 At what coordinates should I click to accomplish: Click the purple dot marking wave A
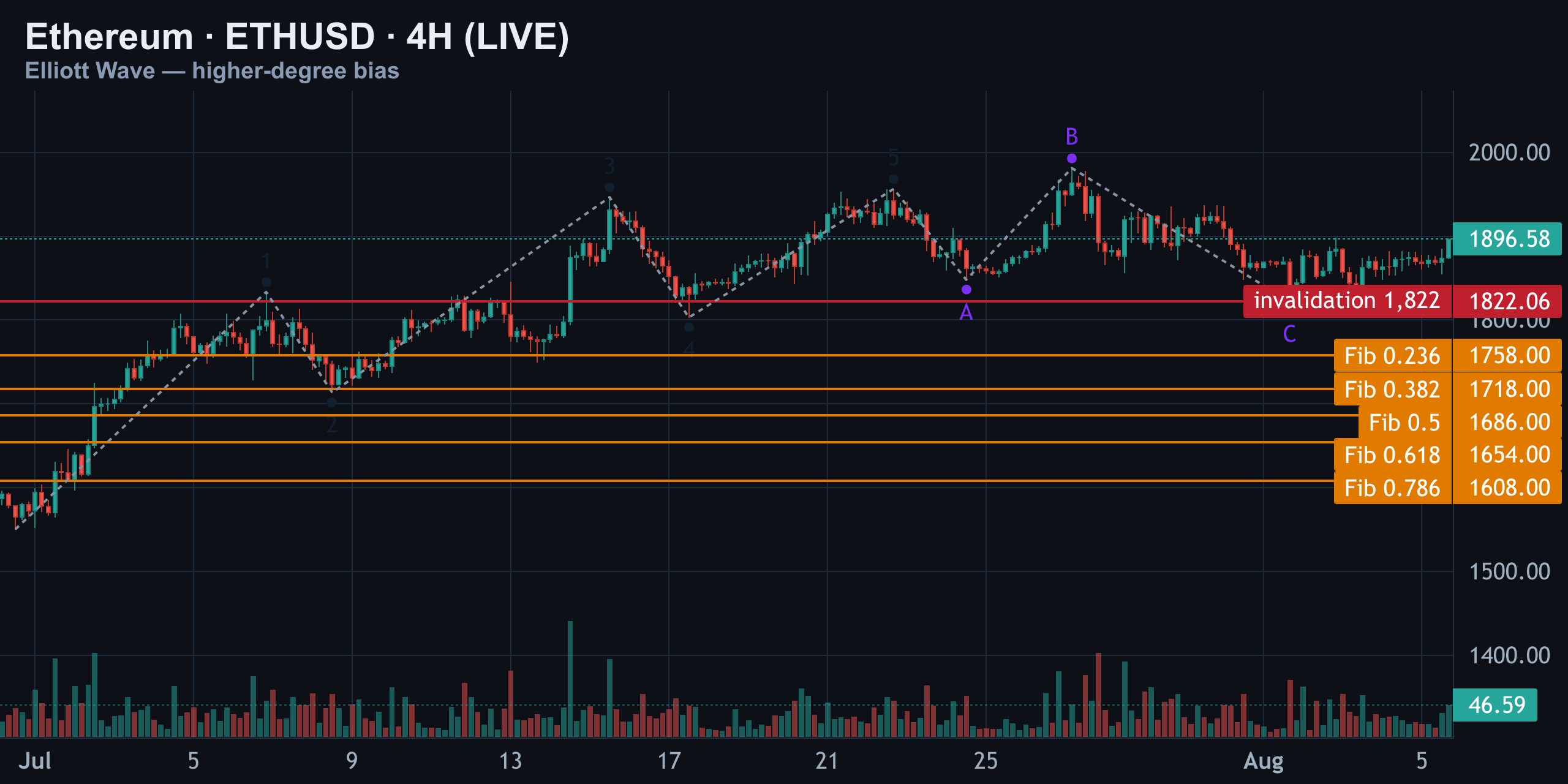pyautogui.click(x=967, y=290)
